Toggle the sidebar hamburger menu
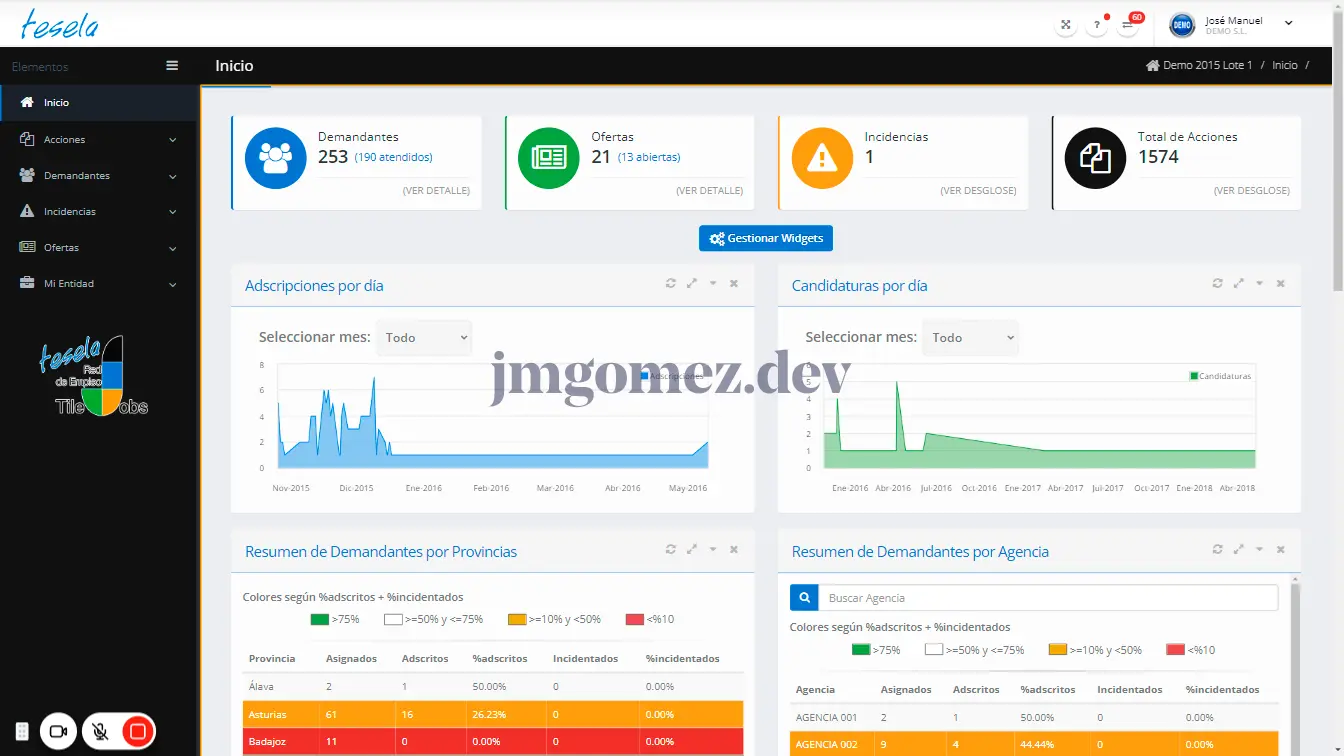The width and height of the screenshot is (1344, 756). click(x=172, y=66)
